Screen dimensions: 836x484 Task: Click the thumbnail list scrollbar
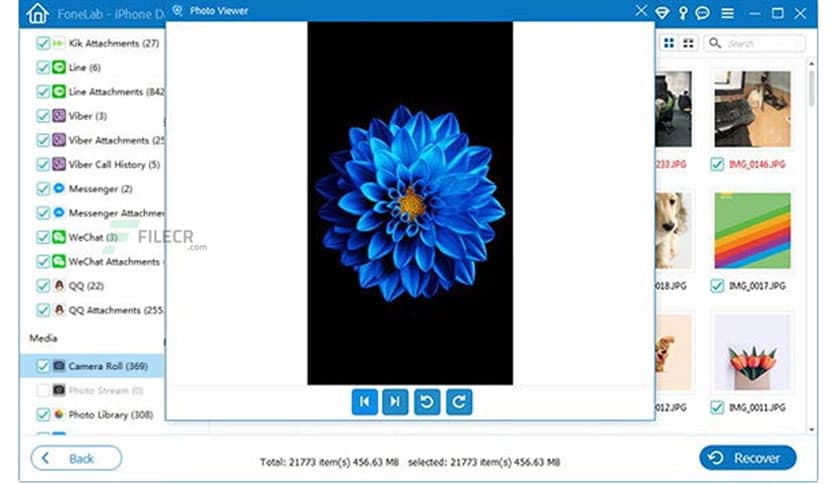click(811, 88)
